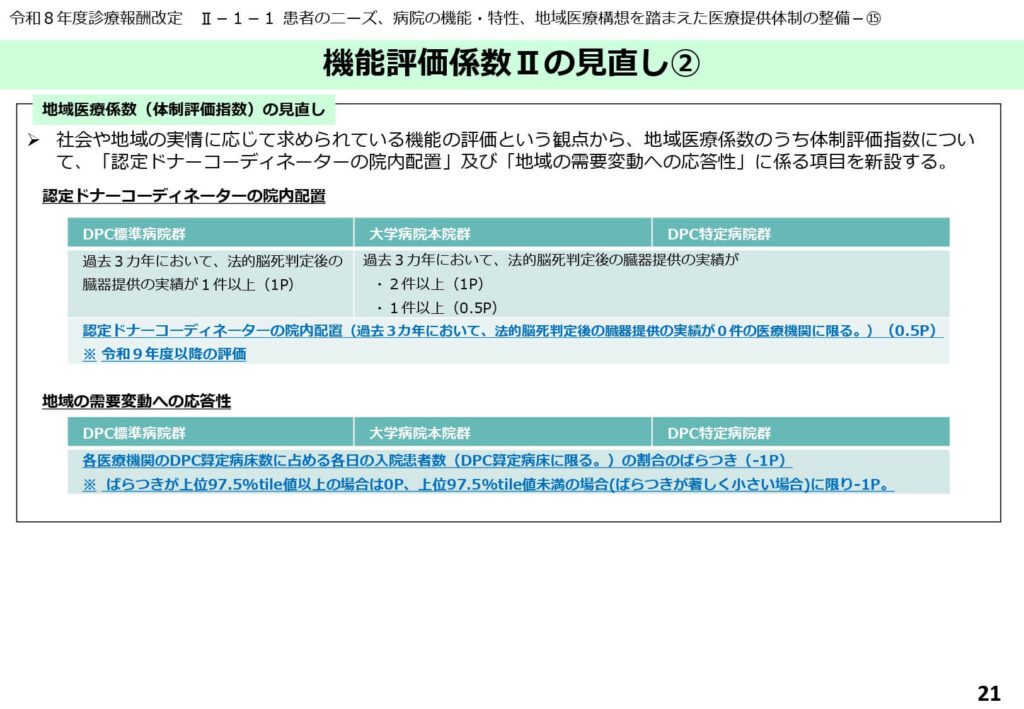This screenshot has width=1024, height=709.
Task: Select the green label 地域医療係数（体制評価指数）の見直し
Action: click(185, 108)
